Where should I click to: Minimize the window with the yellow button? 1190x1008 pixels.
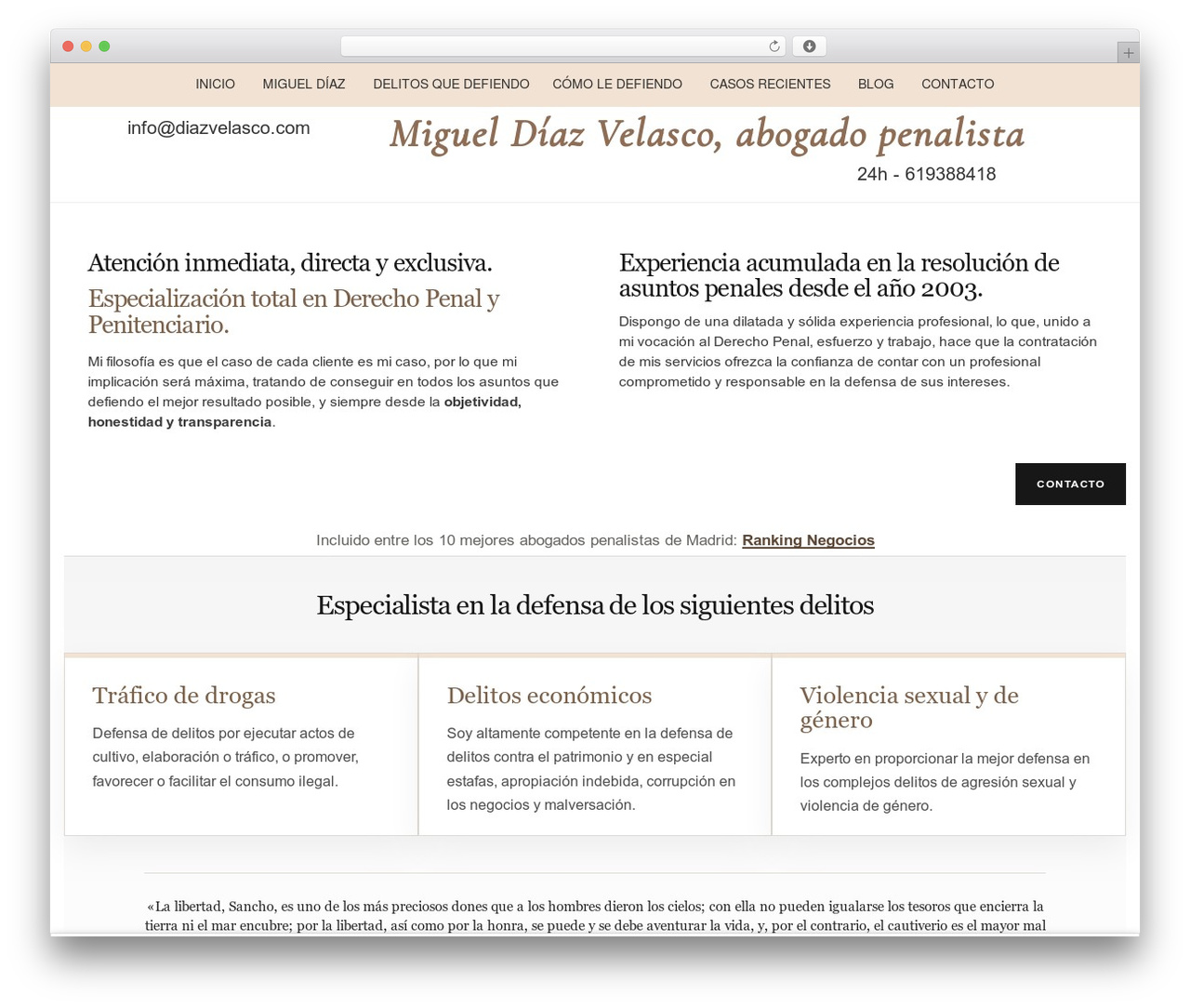(x=86, y=46)
